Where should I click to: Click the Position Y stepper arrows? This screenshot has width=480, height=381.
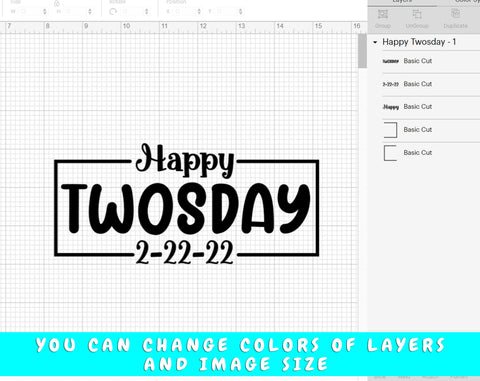click(241, 12)
